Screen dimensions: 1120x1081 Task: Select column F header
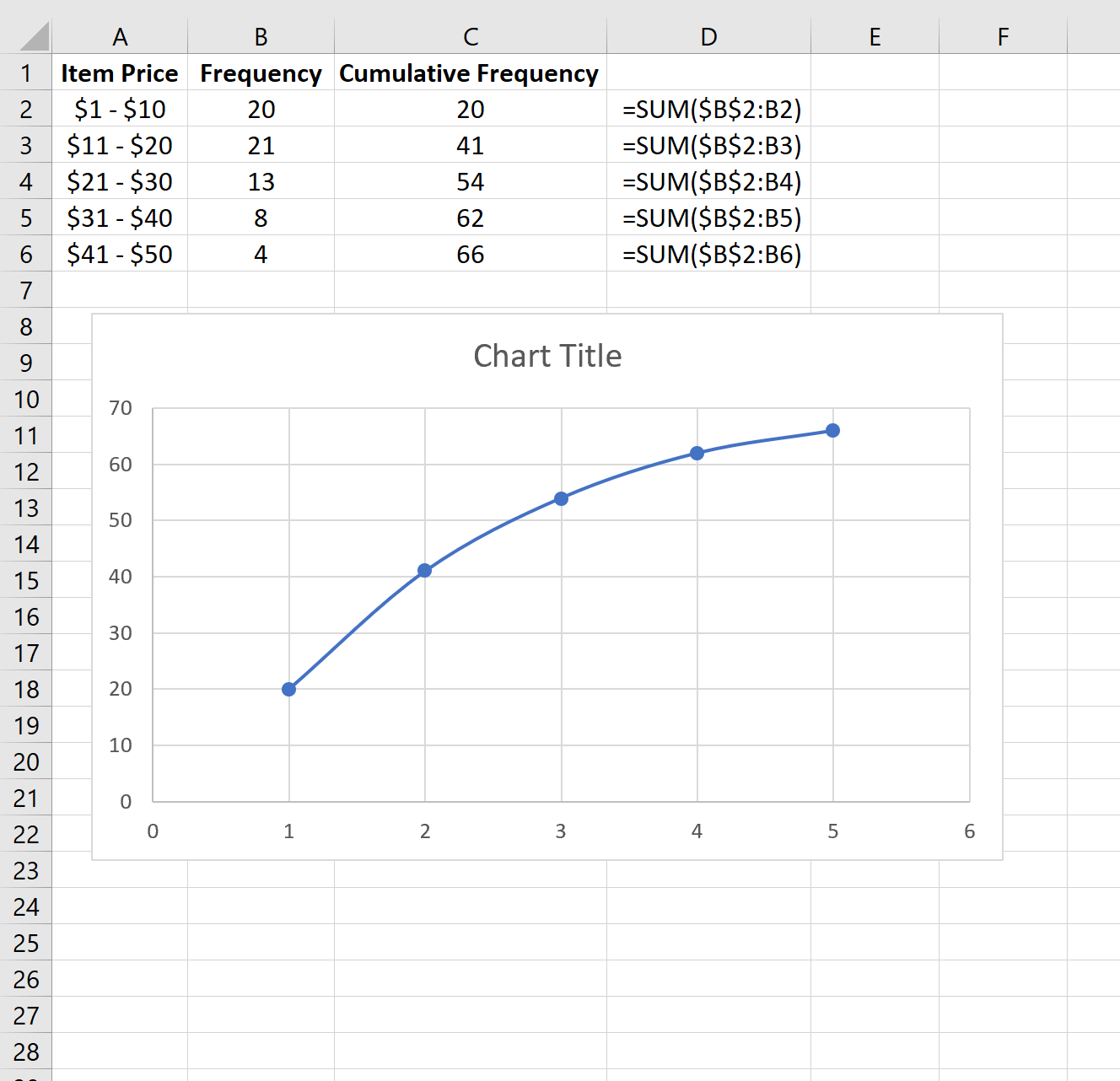(1003, 36)
